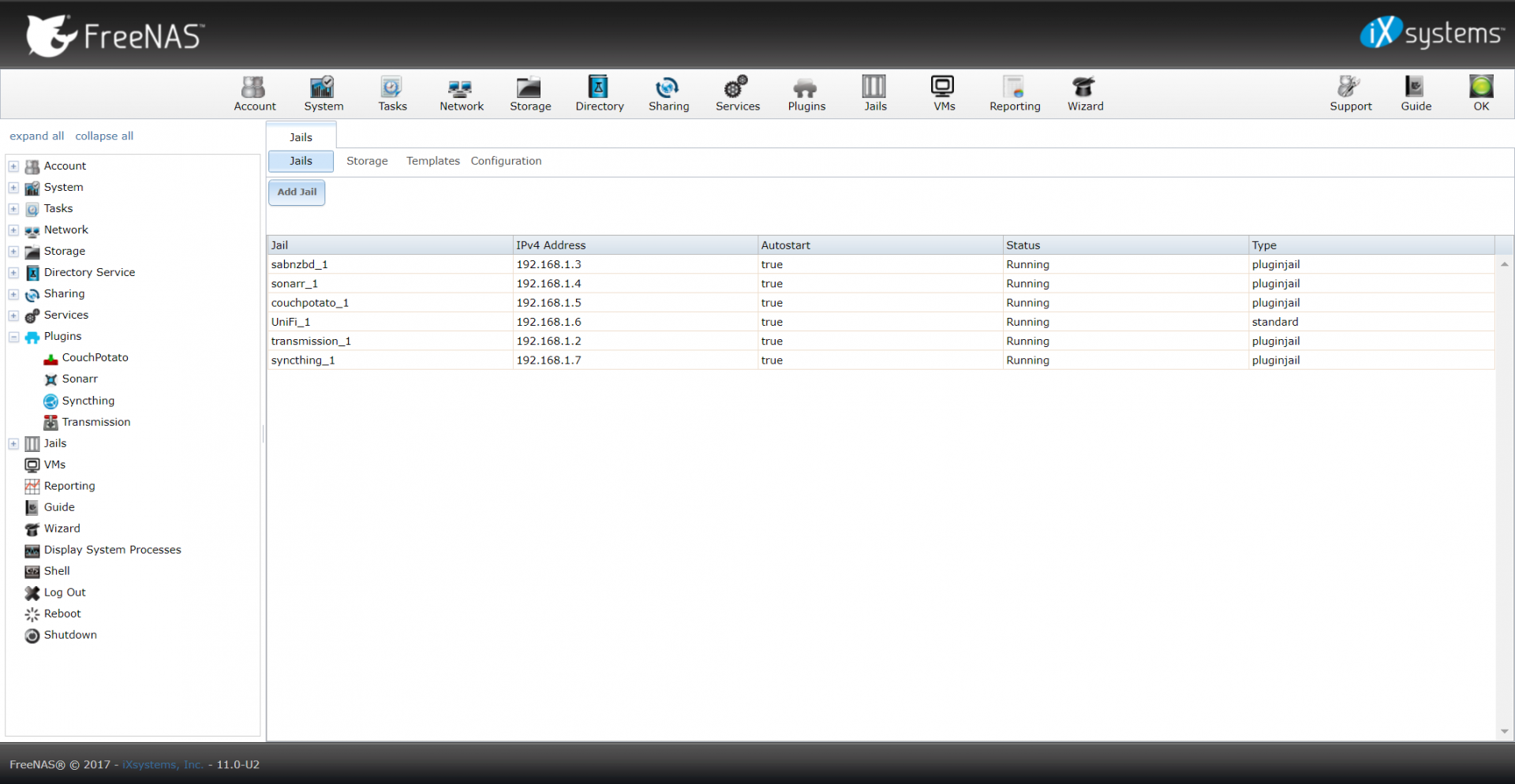Expand the Storage tree node
The width and height of the screenshot is (1515, 784).
(13, 252)
